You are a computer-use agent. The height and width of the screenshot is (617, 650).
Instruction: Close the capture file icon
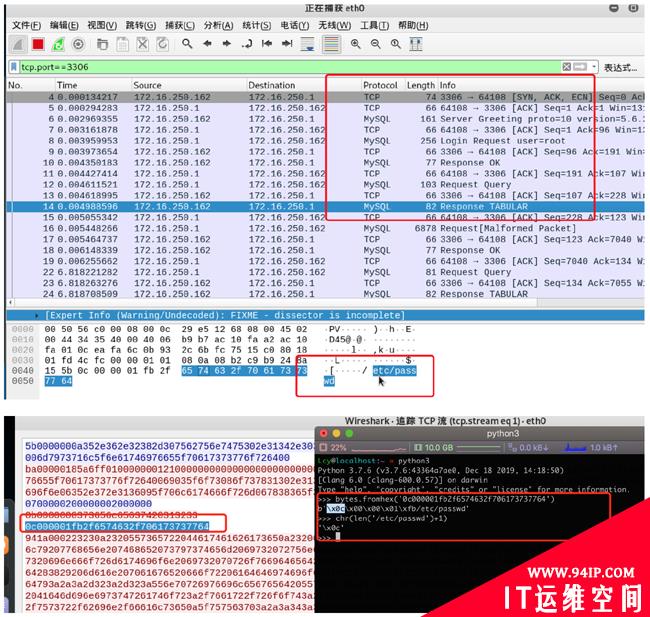click(143, 44)
